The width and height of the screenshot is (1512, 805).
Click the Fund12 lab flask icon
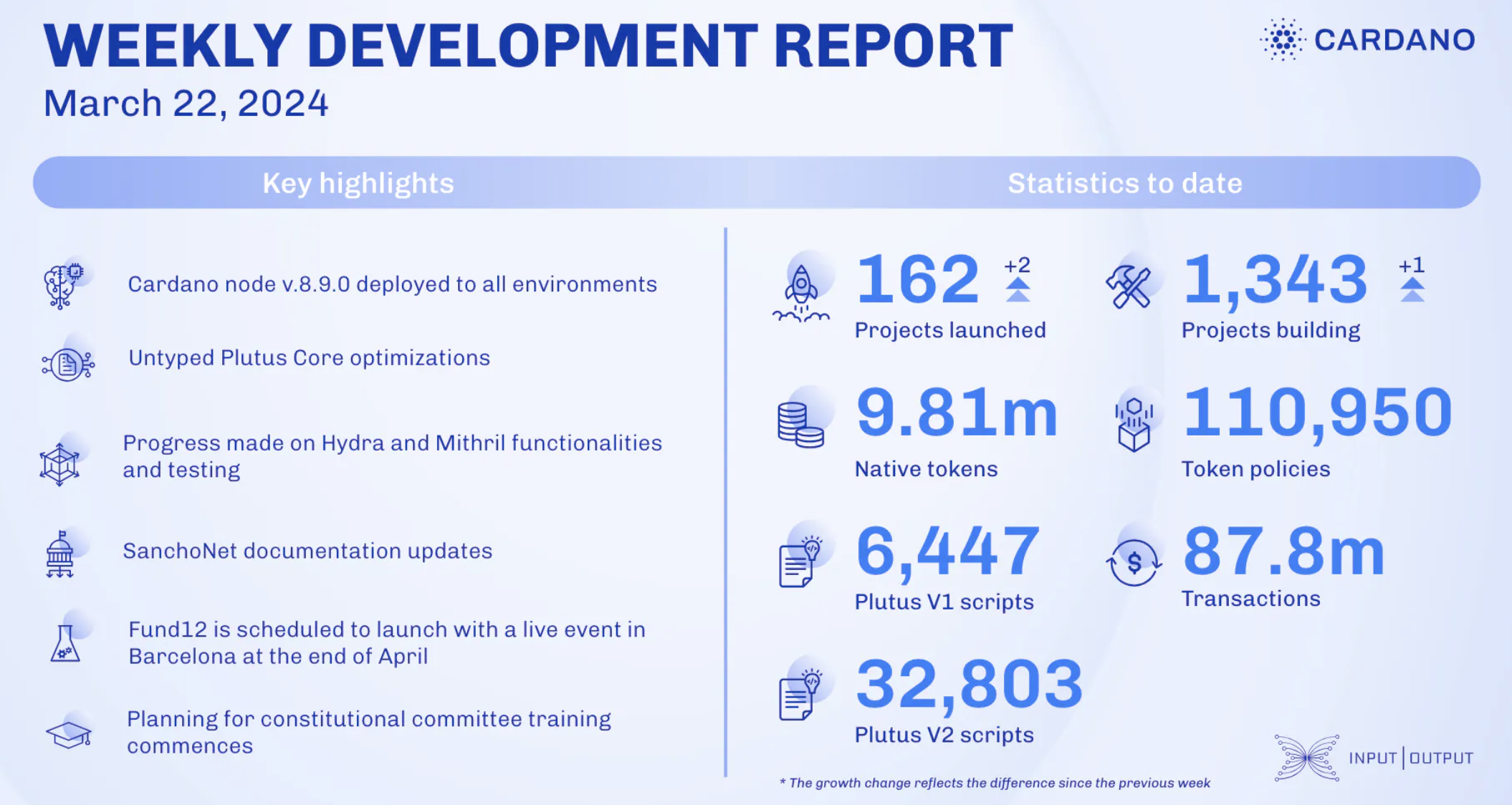tap(65, 643)
